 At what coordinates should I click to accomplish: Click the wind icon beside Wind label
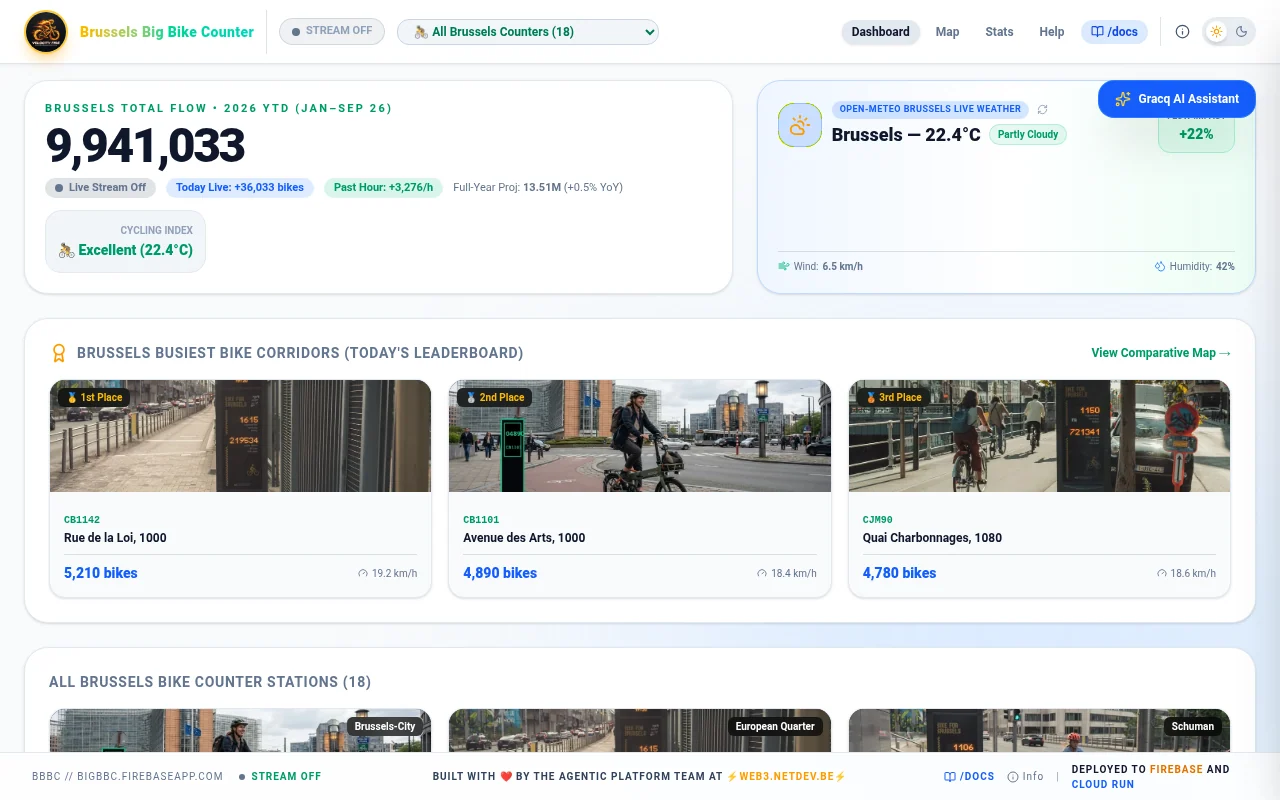coord(784,267)
